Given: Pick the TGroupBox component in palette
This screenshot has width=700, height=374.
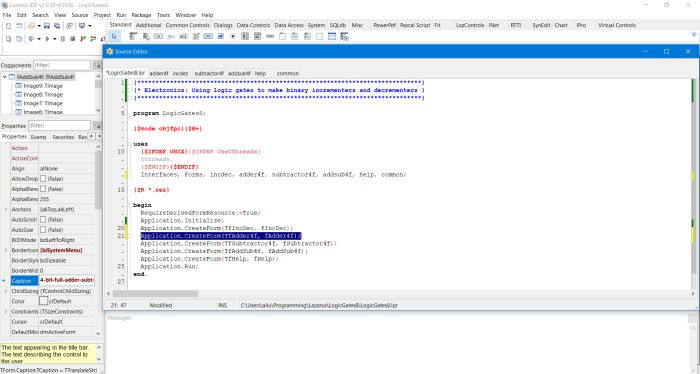Looking at the screenshot, I should pos(282,37).
